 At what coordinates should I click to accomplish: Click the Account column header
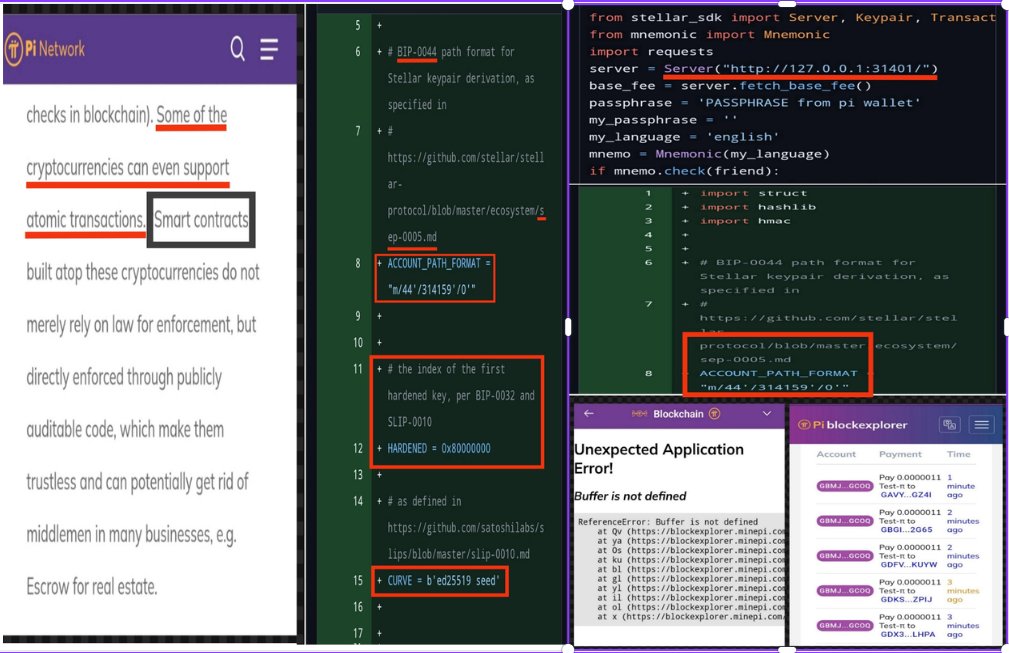point(836,454)
